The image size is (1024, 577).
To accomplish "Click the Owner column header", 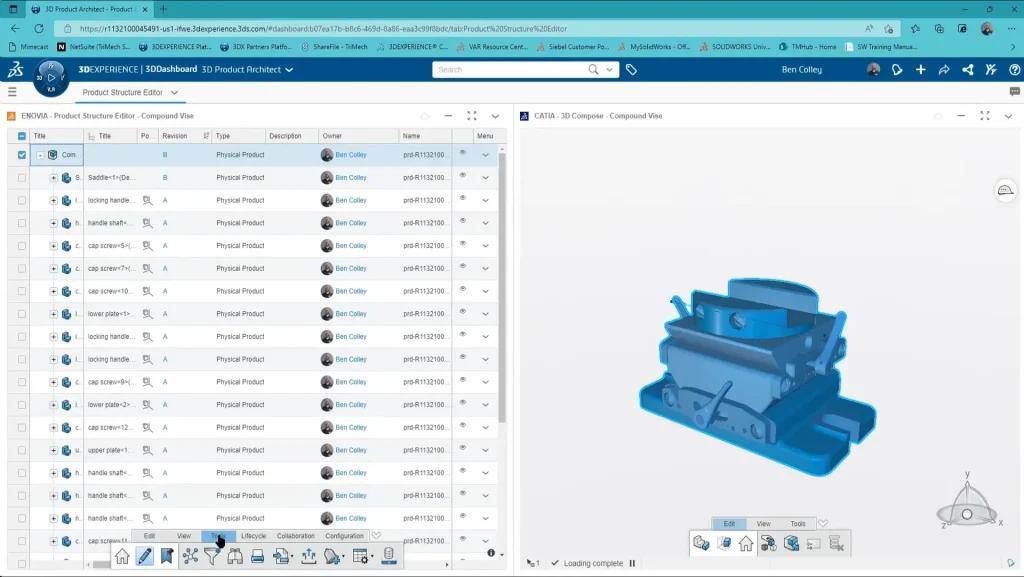I will click(x=332, y=136).
